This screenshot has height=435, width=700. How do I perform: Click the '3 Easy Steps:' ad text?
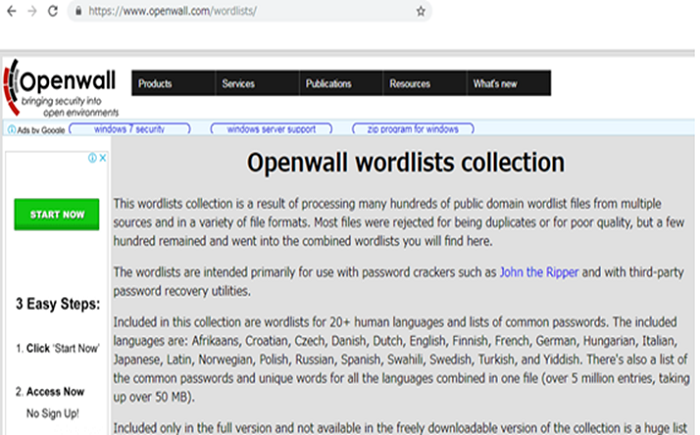coord(58,304)
